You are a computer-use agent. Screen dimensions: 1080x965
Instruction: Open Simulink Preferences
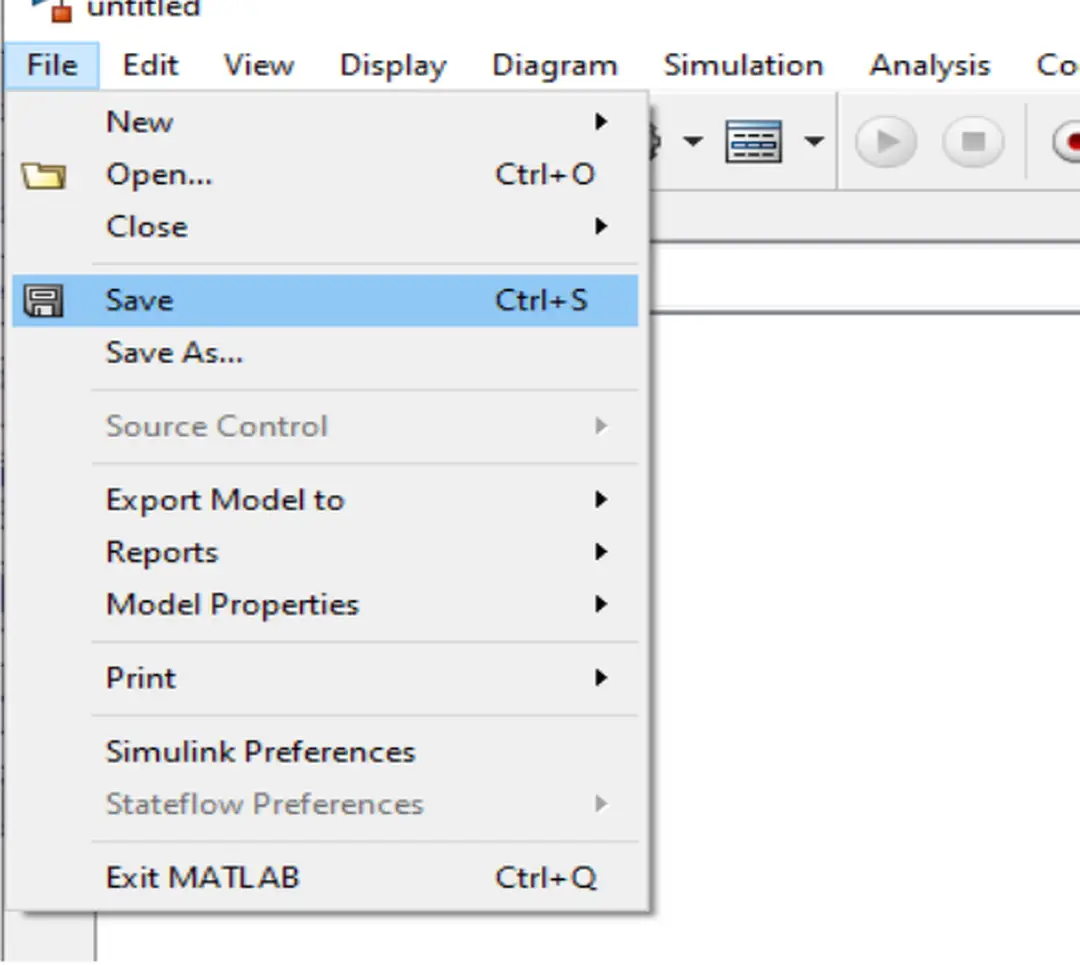(x=259, y=751)
